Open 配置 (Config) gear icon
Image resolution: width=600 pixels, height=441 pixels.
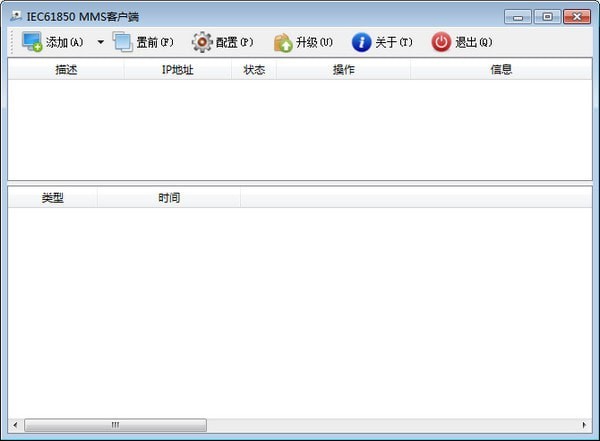coord(202,42)
